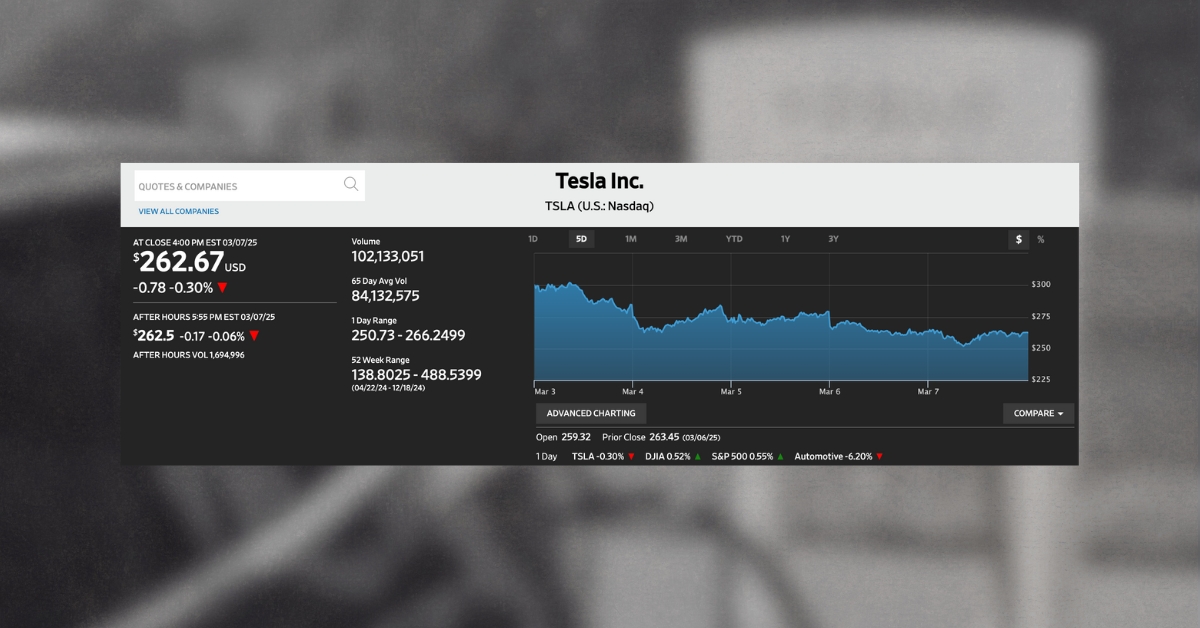Click the $225 price axis label
This screenshot has height=628, width=1200.
(x=1041, y=379)
